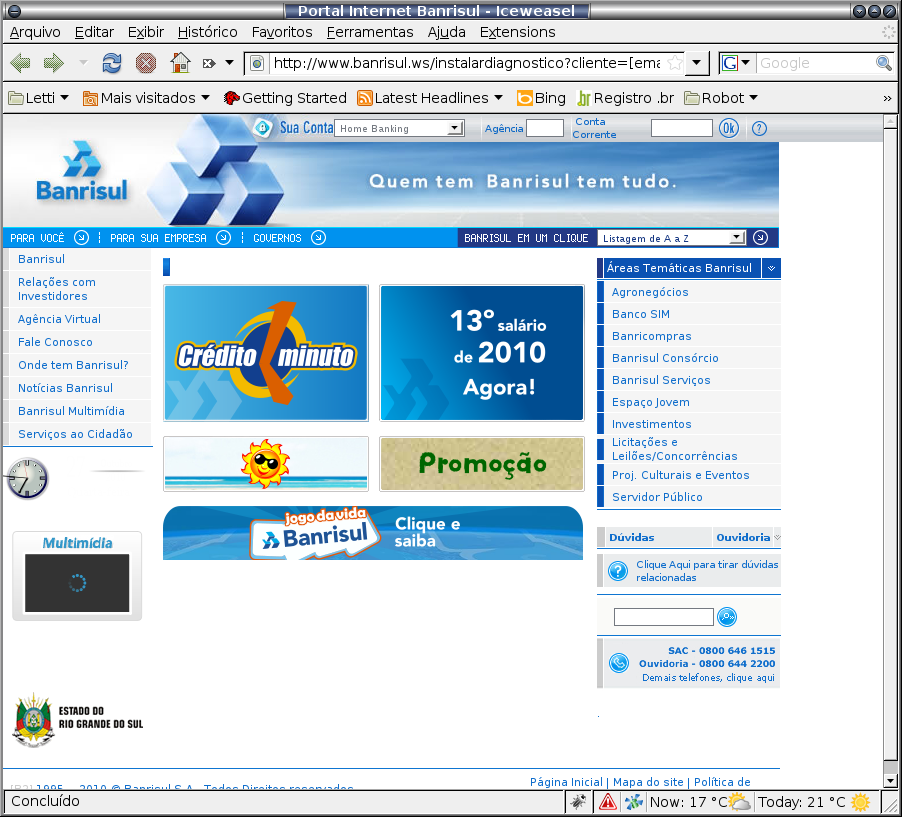Image resolution: width=902 pixels, height=817 pixels.
Task: Click the site identity icon in URL bar
Action: tap(257, 63)
